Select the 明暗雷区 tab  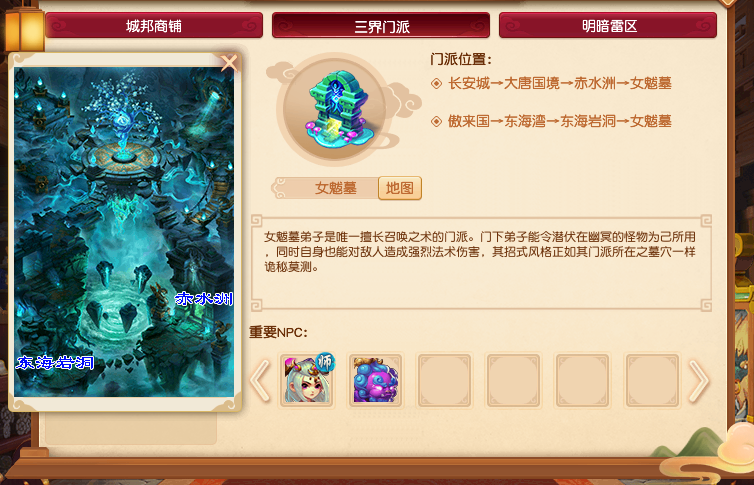tap(608, 25)
